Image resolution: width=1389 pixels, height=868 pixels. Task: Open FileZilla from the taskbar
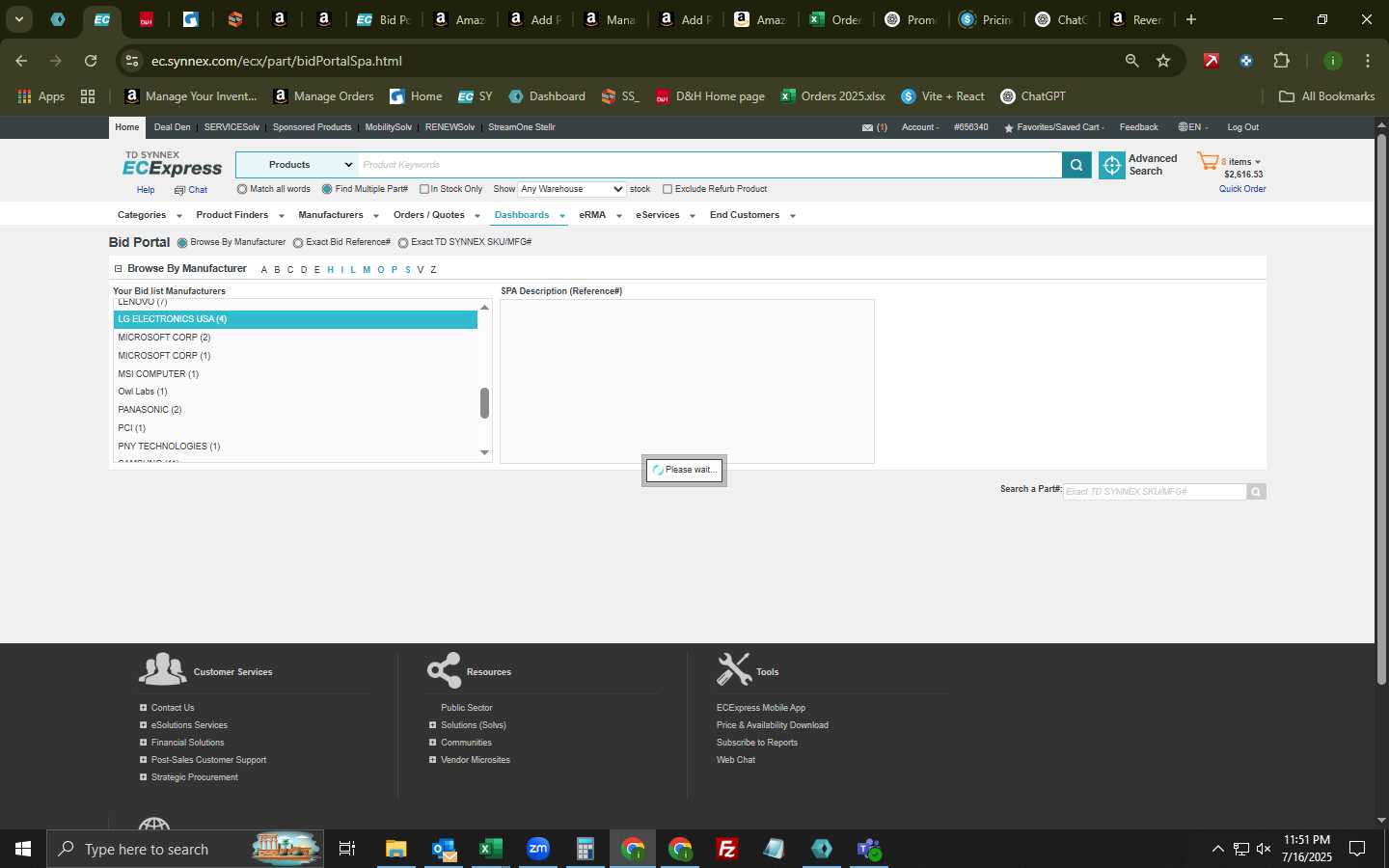[x=727, y=849]
